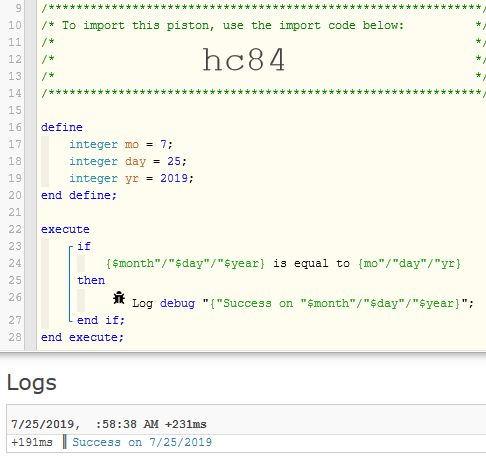Viewport: 486px width, 456px height.
Task: Select the integer yr = 2019 variable line
Action: coord(131,178)
